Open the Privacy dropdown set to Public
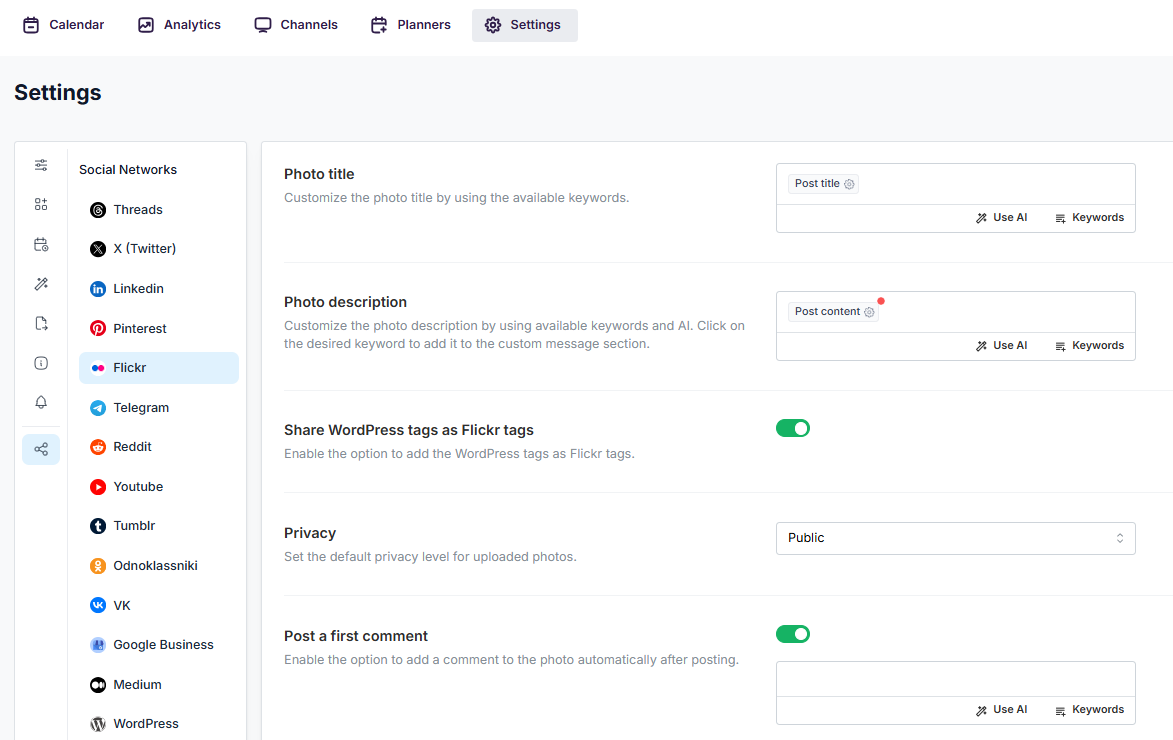Screen dimensions: 1173x740 coord(955,538)
